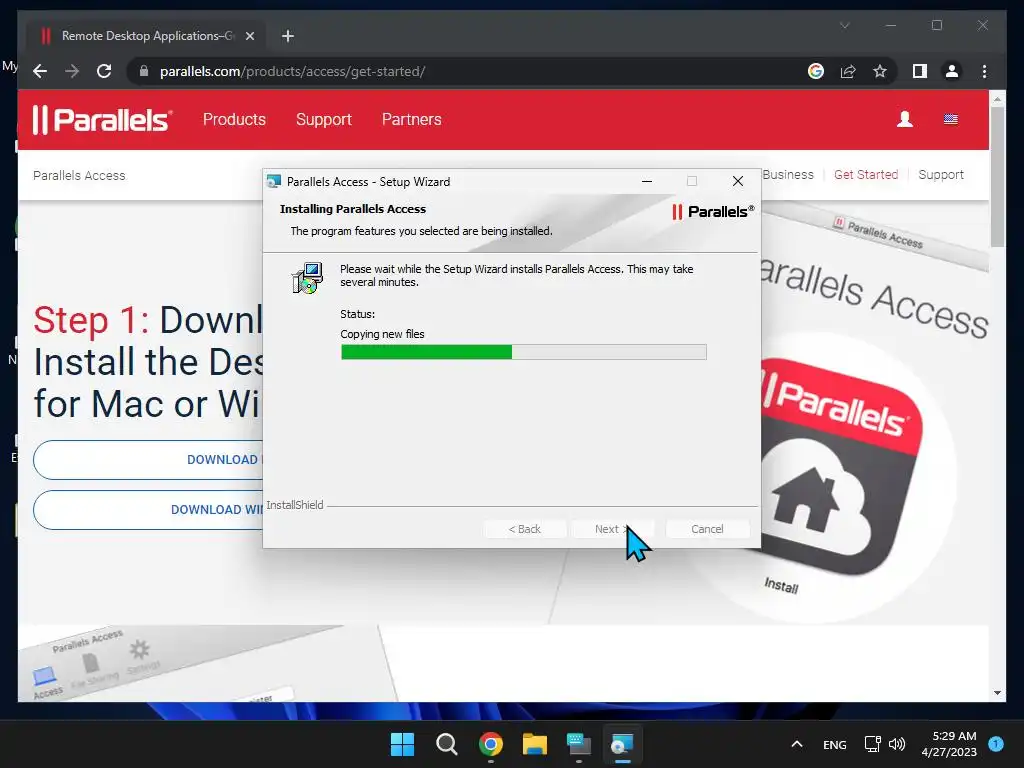
Task: Click the installer icon in the taskbar
Action: point(622,744)
